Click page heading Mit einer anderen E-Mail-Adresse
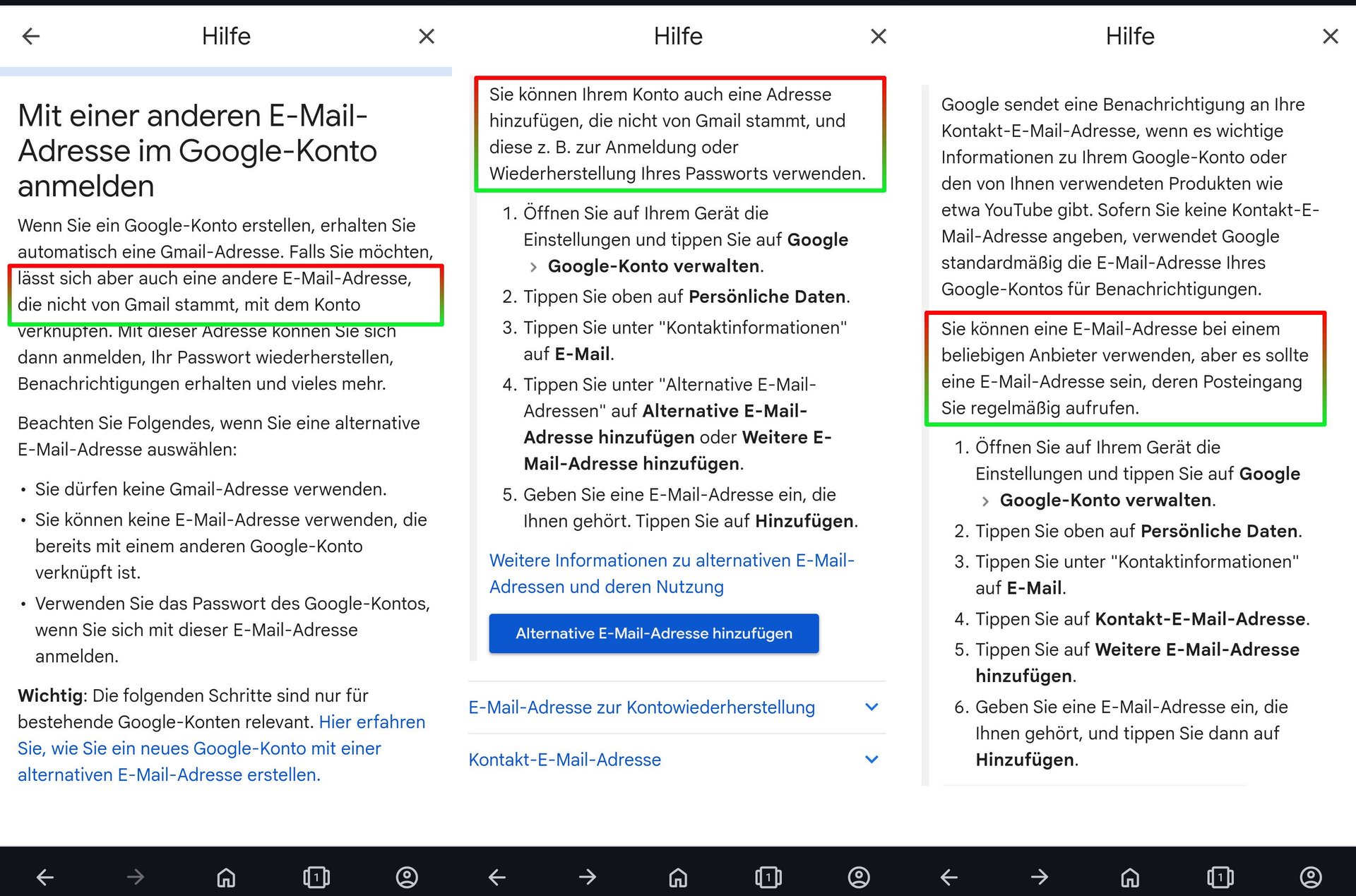Viewport: 1356px width, 896px height. click(x=198, y=150)
